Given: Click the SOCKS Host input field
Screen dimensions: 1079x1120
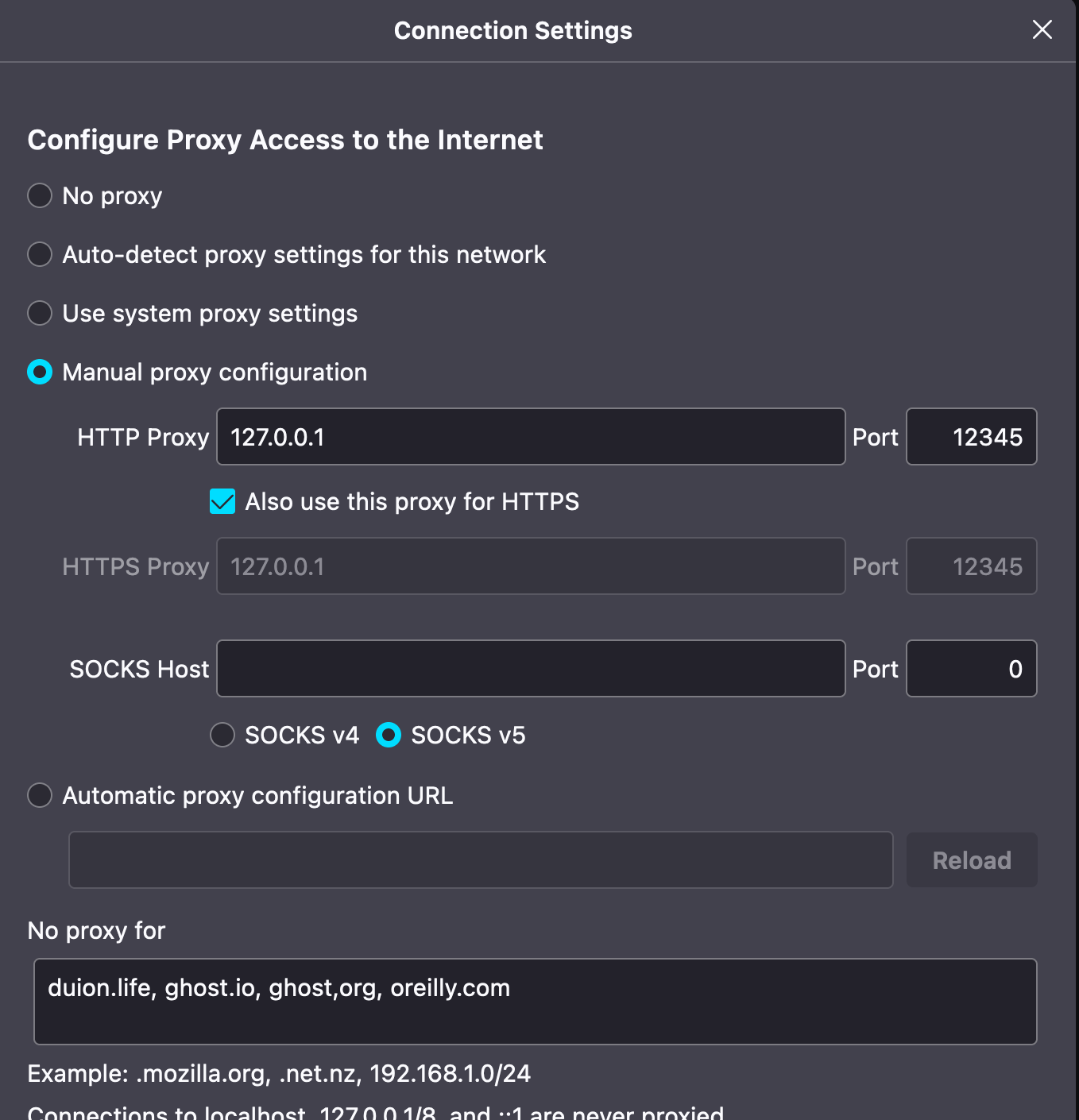Looking at the screenshot, I should 530,669.
